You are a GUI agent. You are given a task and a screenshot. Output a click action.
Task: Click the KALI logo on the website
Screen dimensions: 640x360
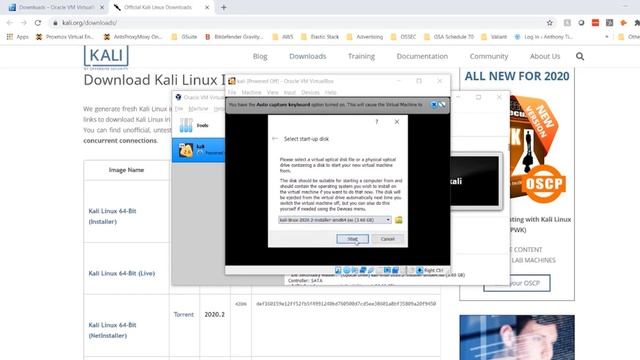pos(106,56)
